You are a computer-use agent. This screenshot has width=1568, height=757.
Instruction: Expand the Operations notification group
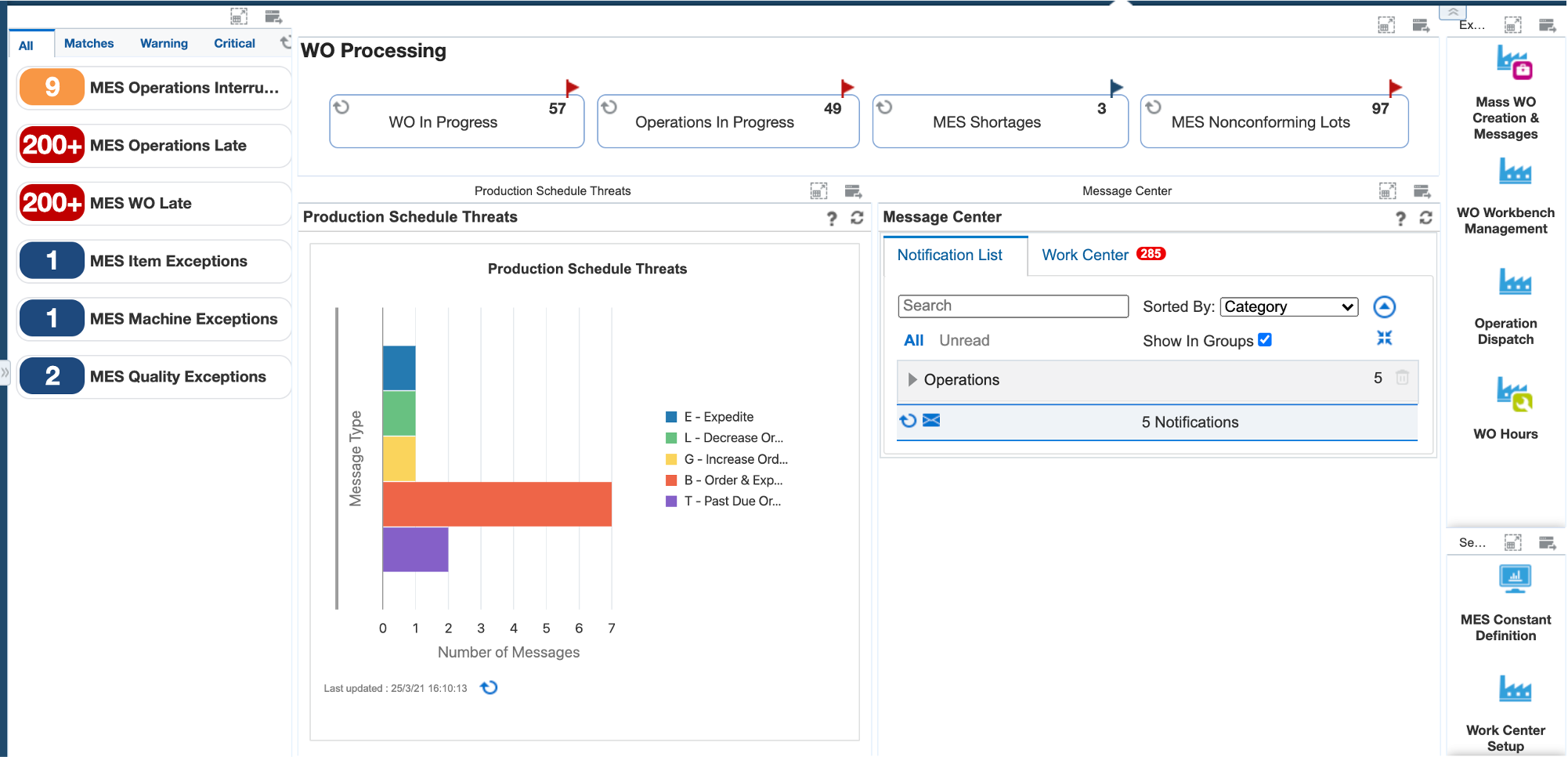pyautogui.click(x=912, y=380)
